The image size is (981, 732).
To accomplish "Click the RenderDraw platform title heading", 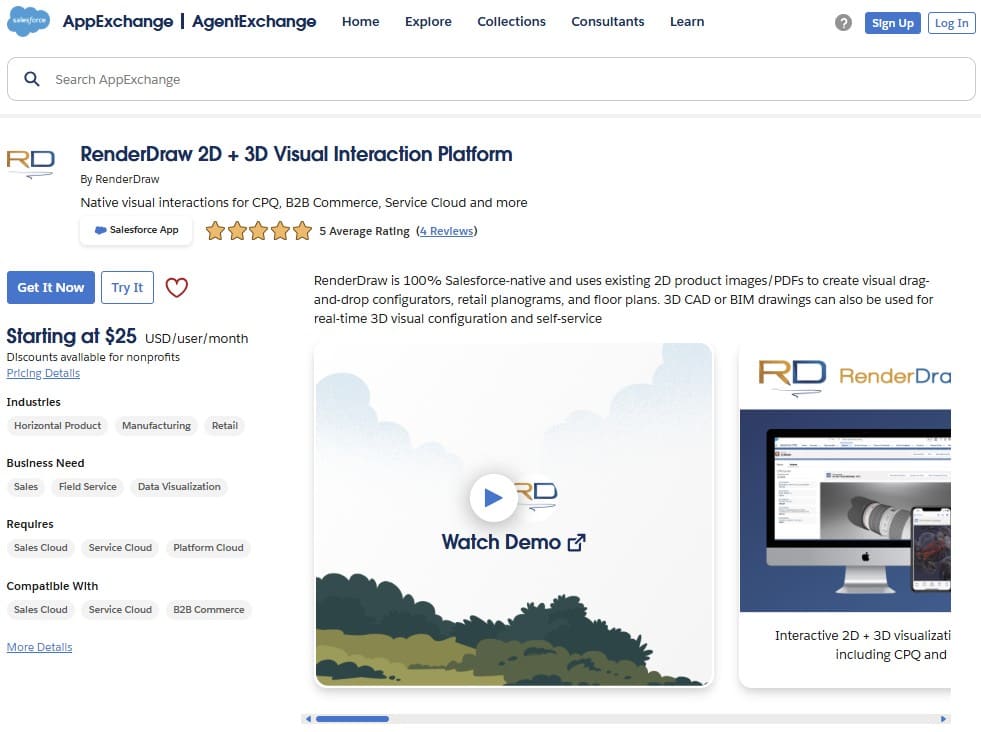I will pos(296,155).
